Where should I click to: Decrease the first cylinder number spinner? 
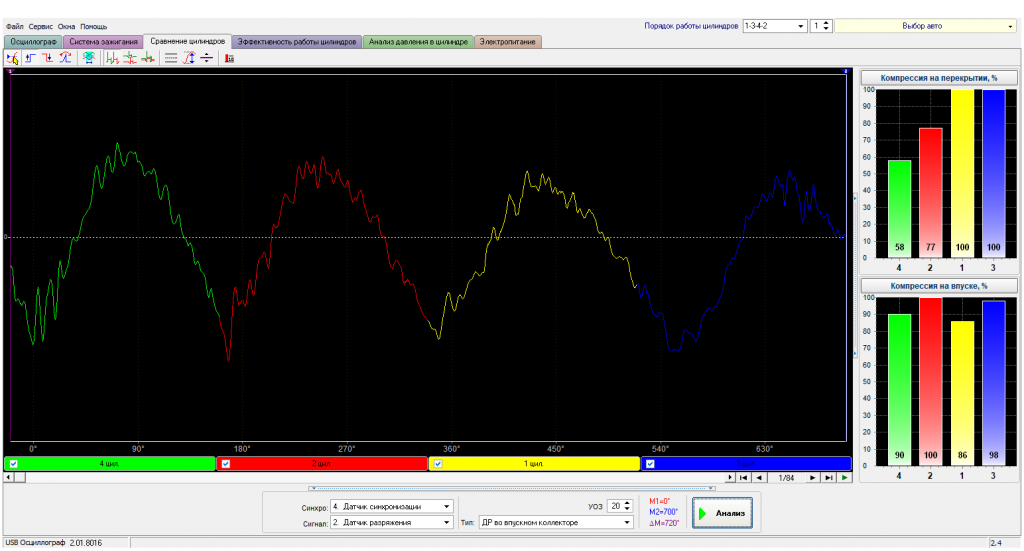click(x=826, y=29)
